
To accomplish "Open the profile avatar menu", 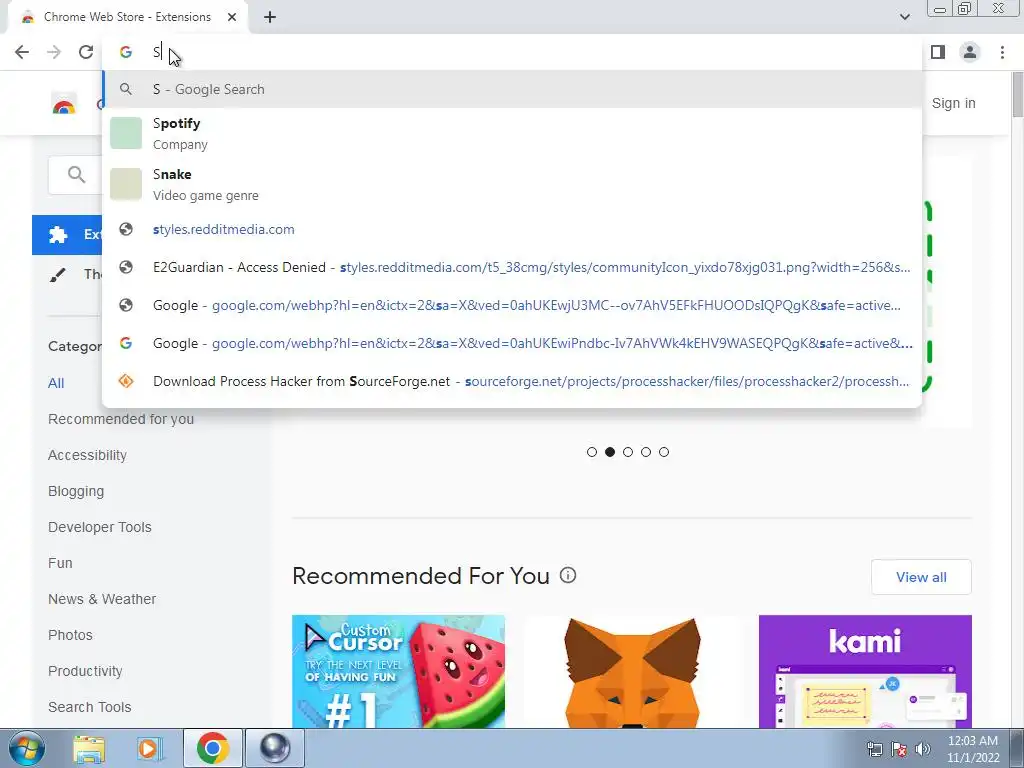I will pyautogui.click(x=970, y=52).
